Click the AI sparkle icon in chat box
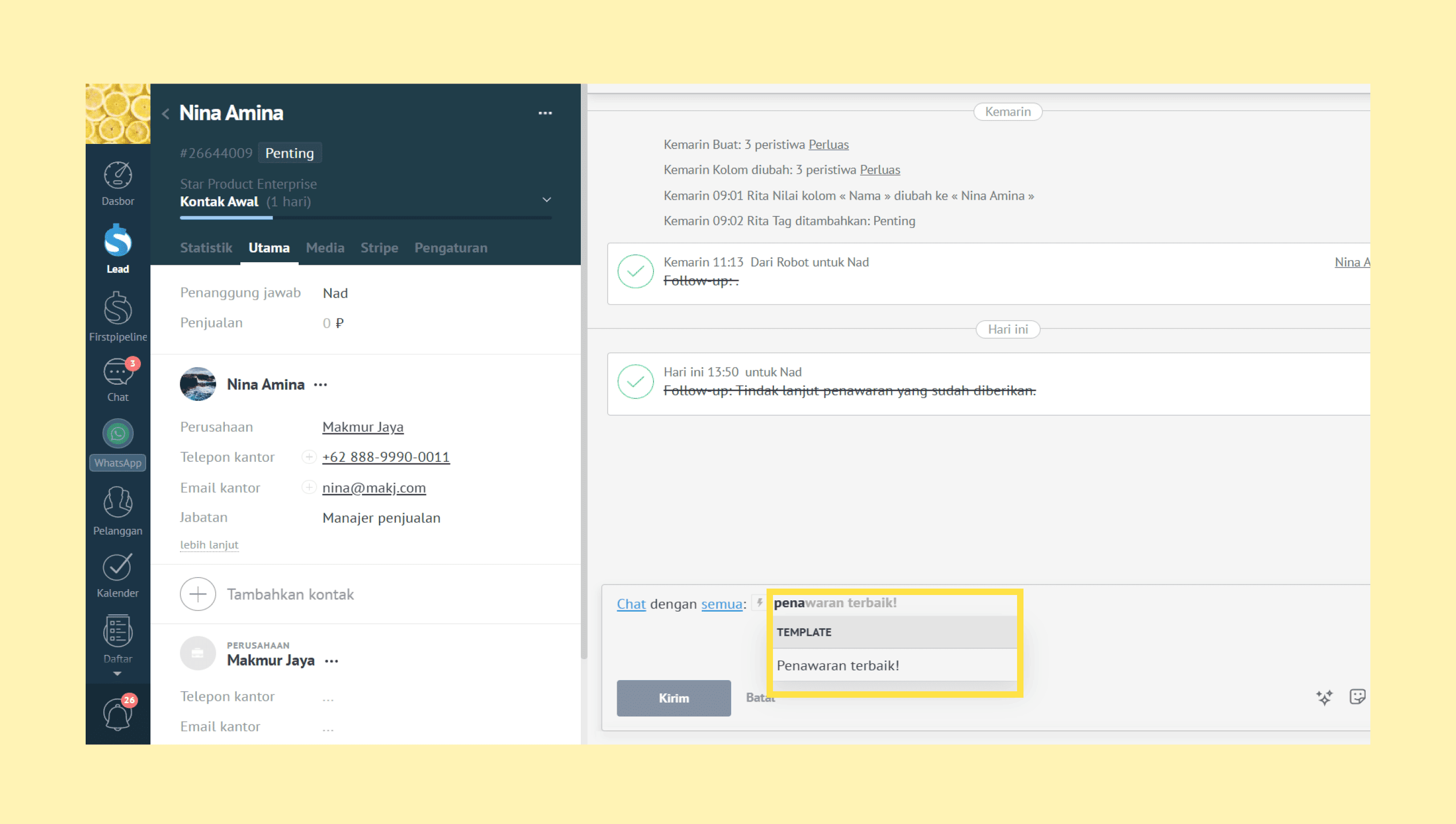The height and width of the screenshot is (824, 1456). [x=1325, y=697]
